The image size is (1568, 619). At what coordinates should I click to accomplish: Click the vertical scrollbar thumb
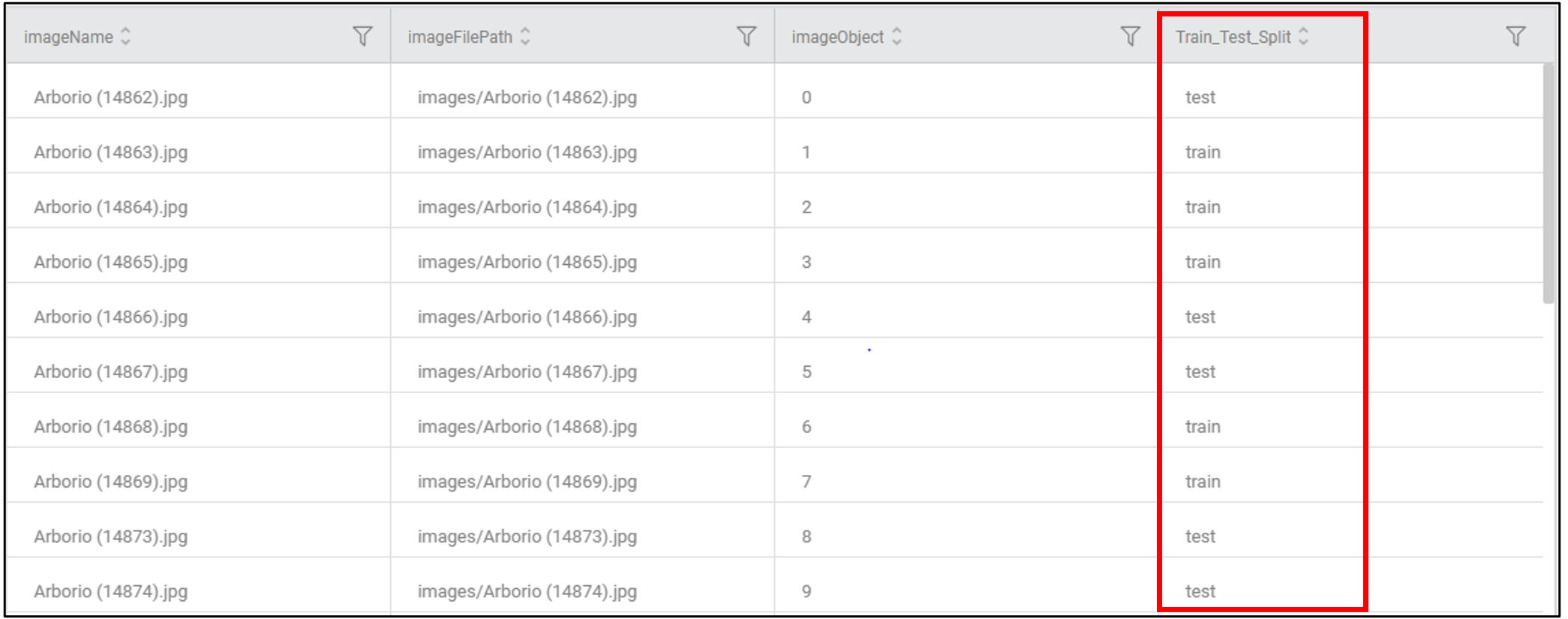click(1548, 183)
